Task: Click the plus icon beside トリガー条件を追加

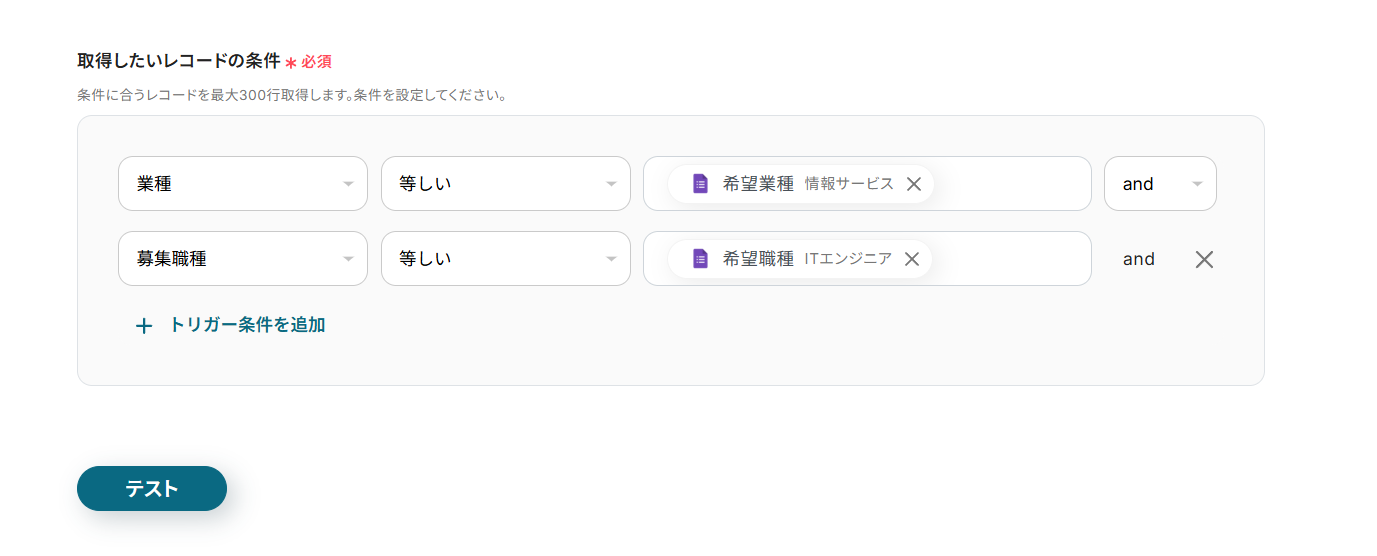Action: click(144, 326)
